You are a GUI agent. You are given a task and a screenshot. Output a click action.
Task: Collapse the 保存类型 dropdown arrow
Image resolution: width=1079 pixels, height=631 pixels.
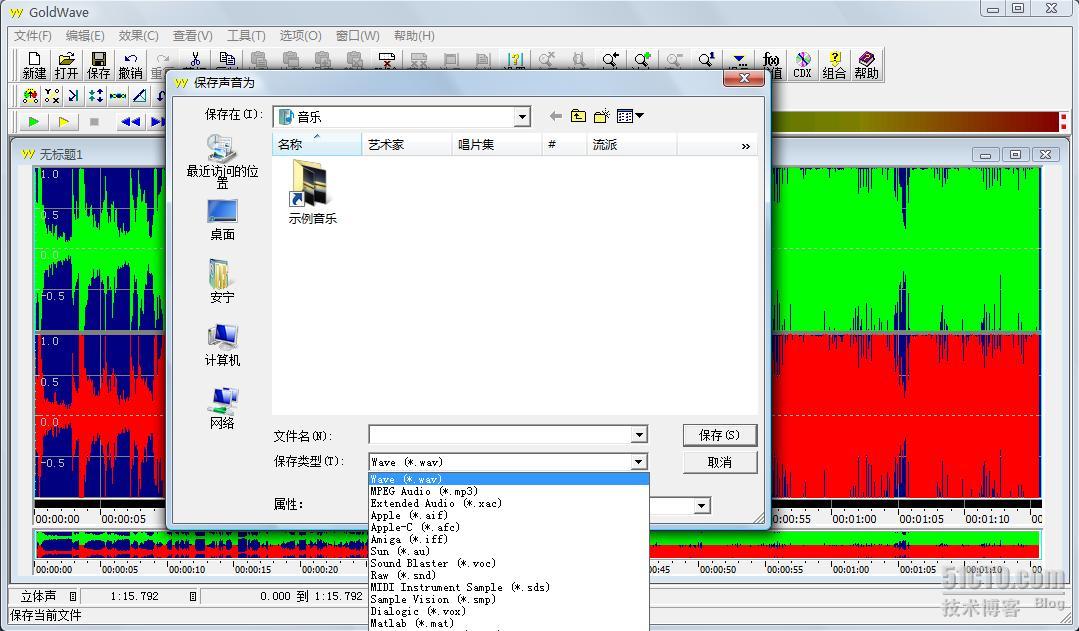pyautogui.click(x=639, y=462)
